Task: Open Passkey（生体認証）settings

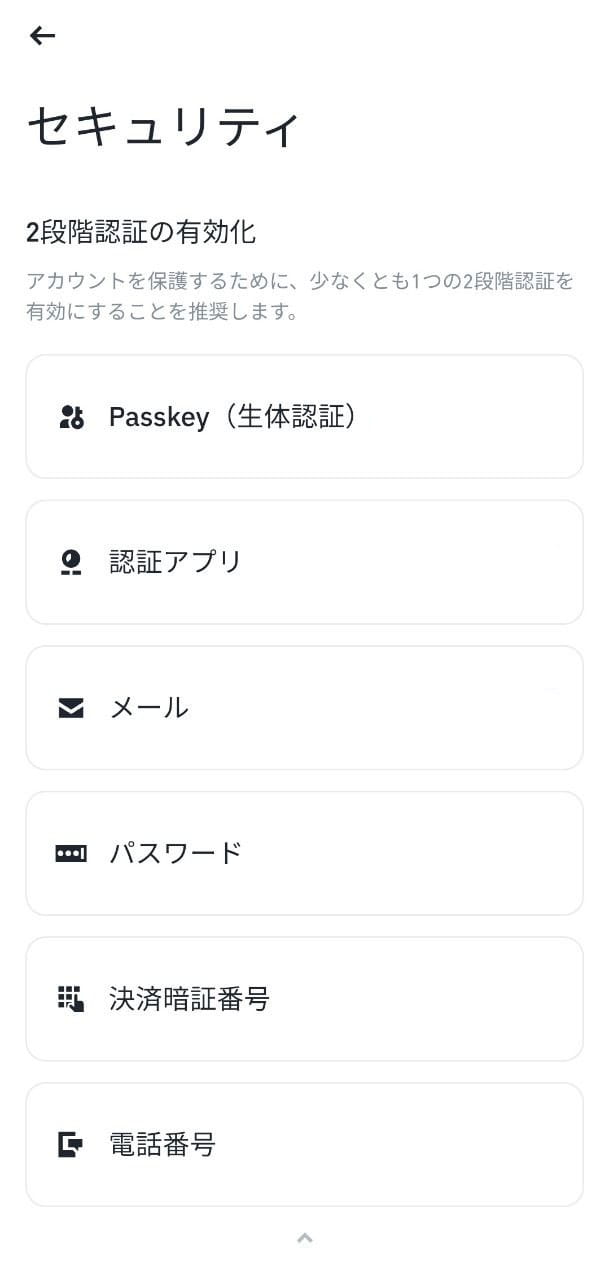Action: click(x=304, y=417)
